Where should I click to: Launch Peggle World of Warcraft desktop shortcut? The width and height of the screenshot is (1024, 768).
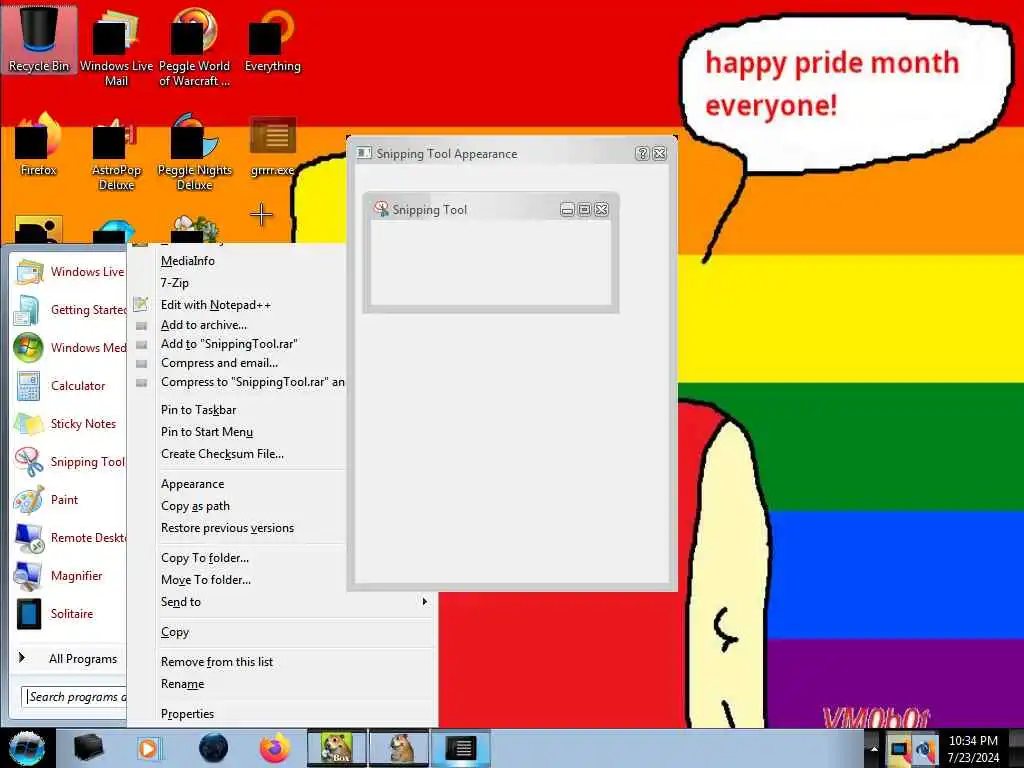pos(194,47)
